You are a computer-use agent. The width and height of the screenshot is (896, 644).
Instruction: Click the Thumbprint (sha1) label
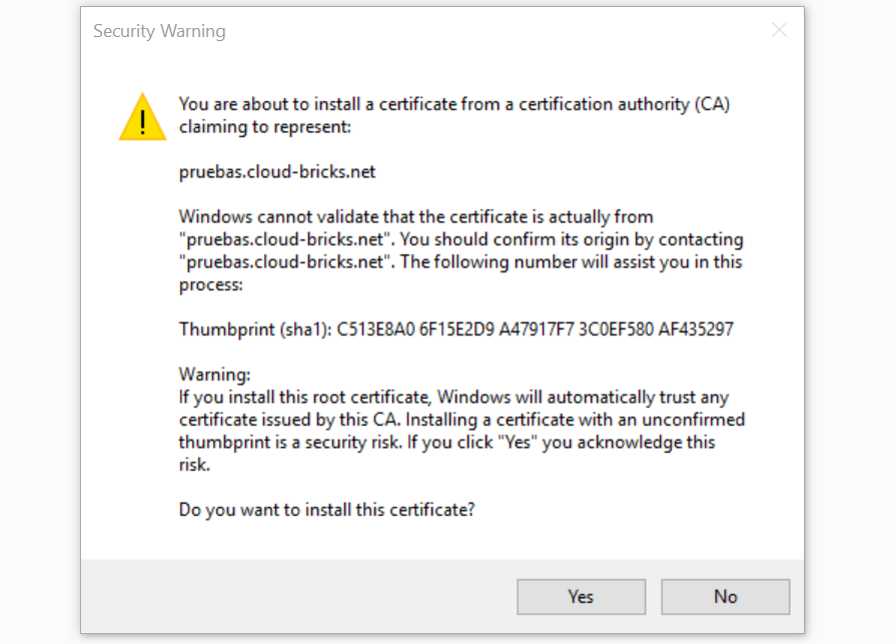pos(255,330)
